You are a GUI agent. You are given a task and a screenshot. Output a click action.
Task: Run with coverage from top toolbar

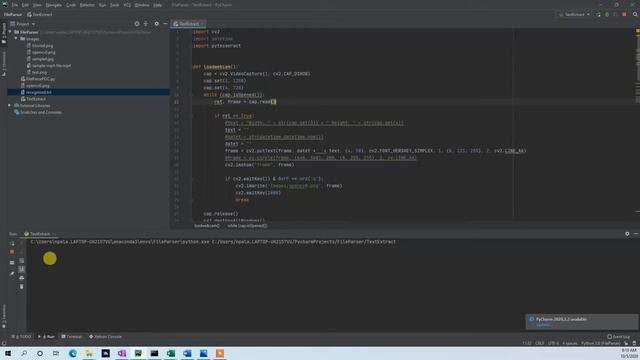point(616,14)
